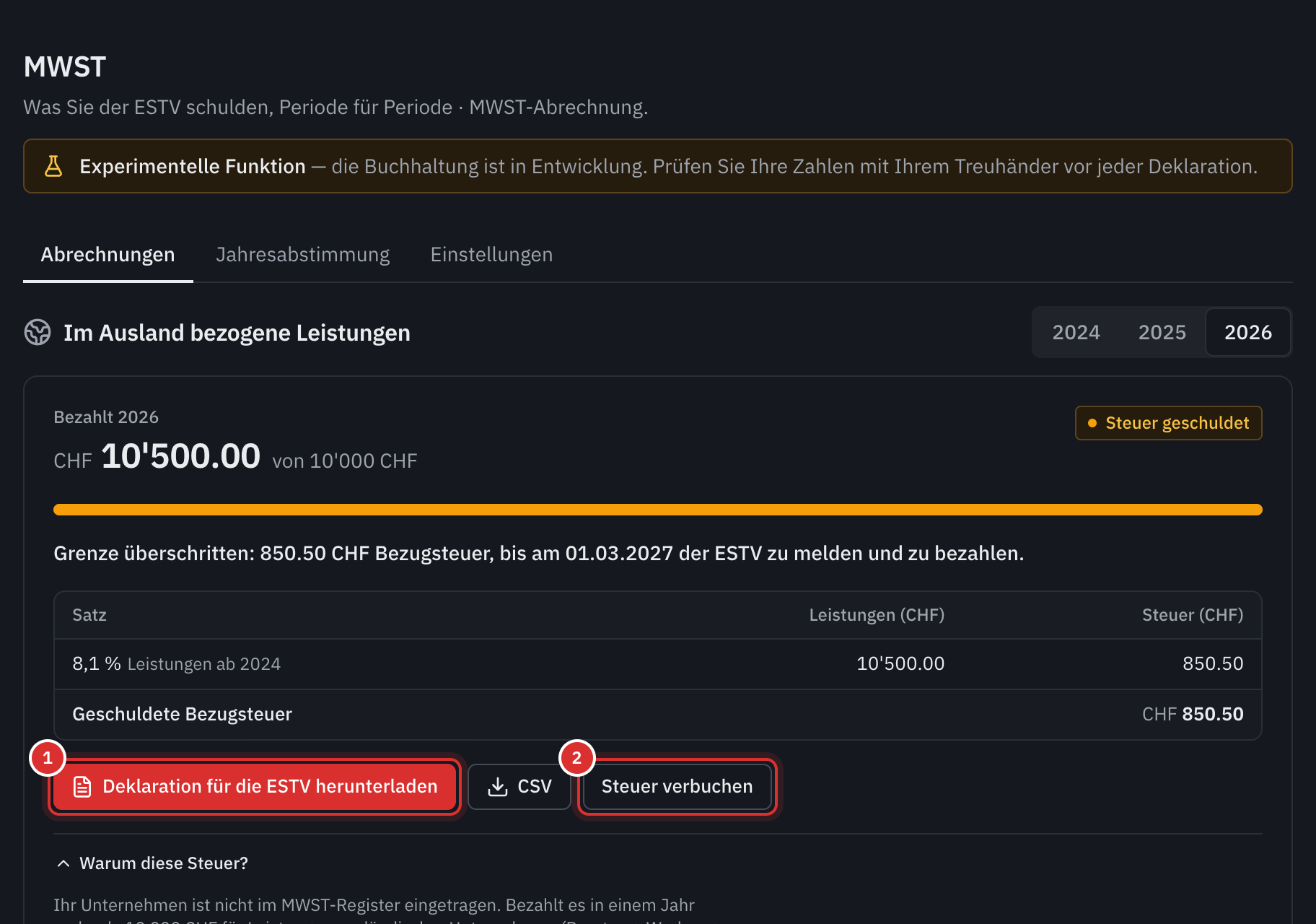This screenshot has height=924, width=1316.
Task: Open the Abrechnungen tab
Action: coord(108,255)
